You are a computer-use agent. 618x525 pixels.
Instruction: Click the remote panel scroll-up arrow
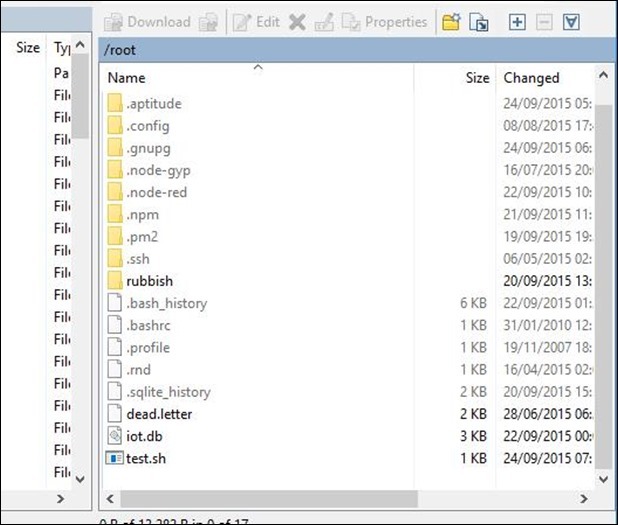pos(603,74)
